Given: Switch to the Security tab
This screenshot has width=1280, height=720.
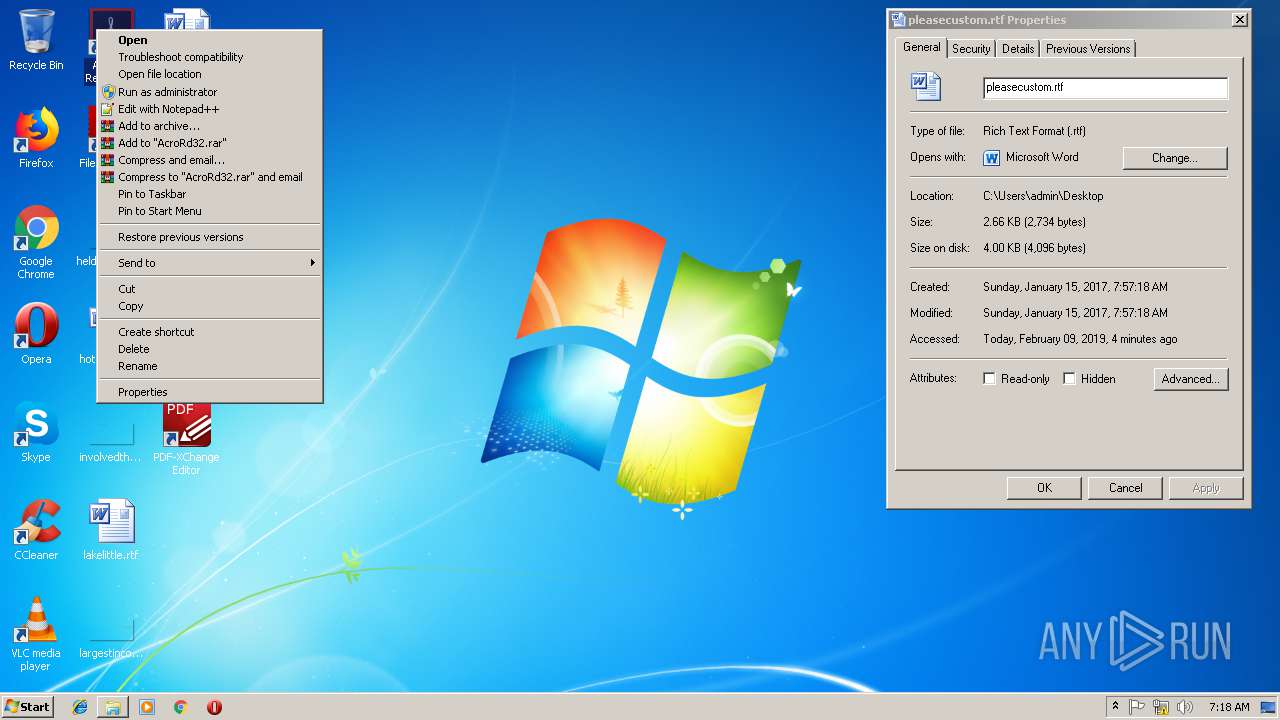Looking at the screenshot, I should (971, 48).
